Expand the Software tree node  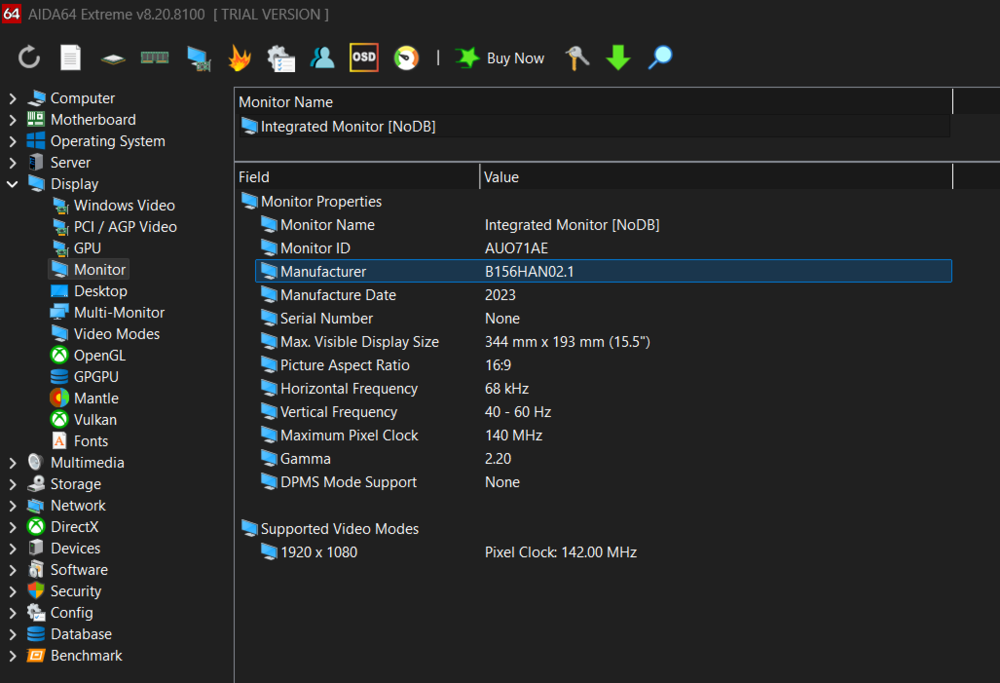click(13, 570)
